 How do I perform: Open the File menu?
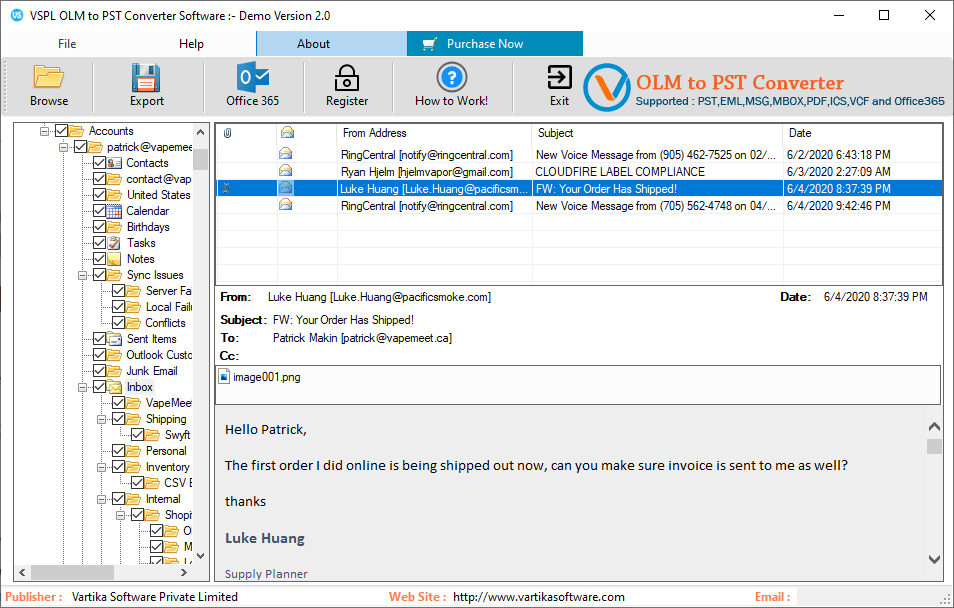(67, 44)
